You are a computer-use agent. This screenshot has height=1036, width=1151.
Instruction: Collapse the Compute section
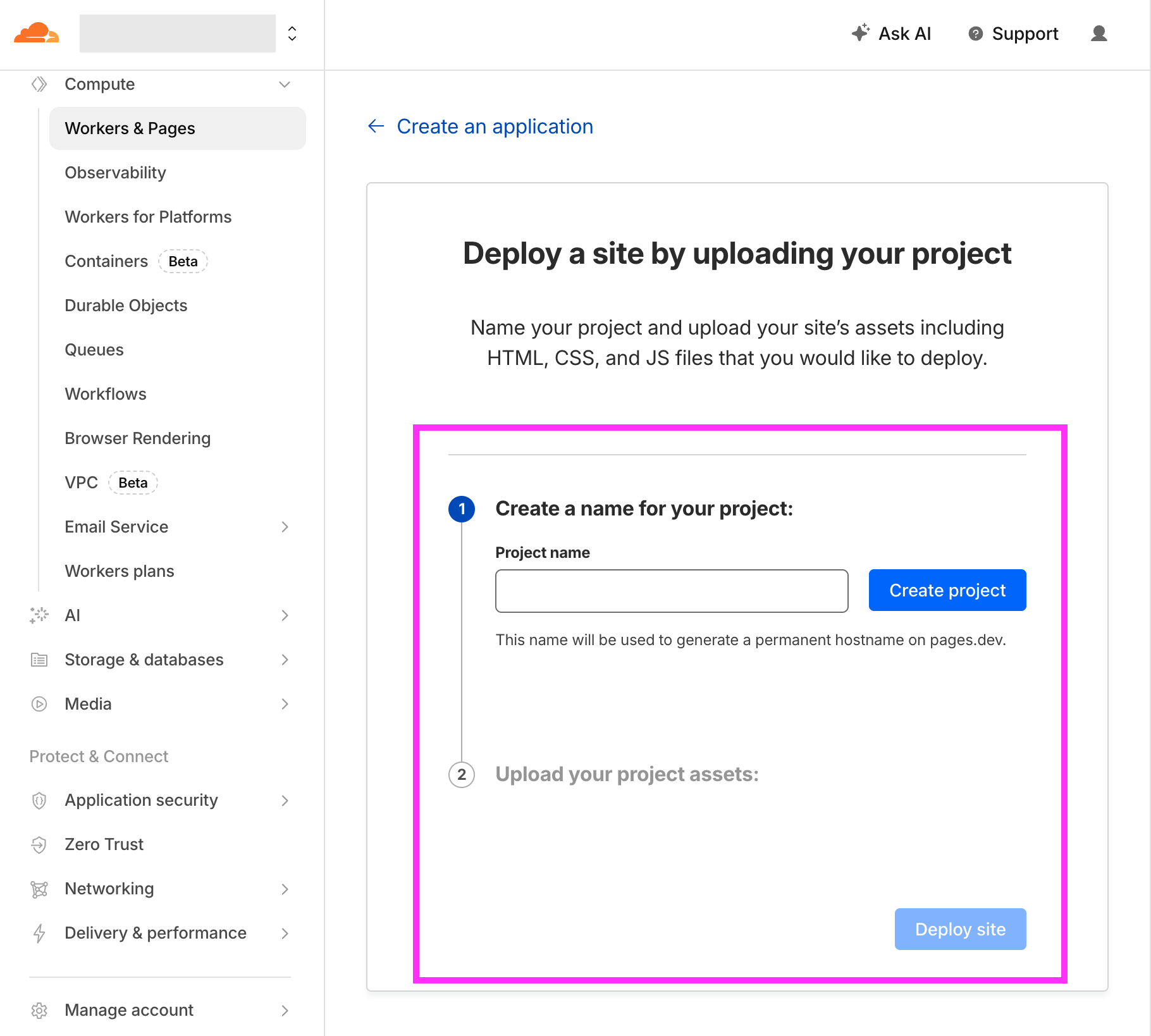tap(284, 84)
